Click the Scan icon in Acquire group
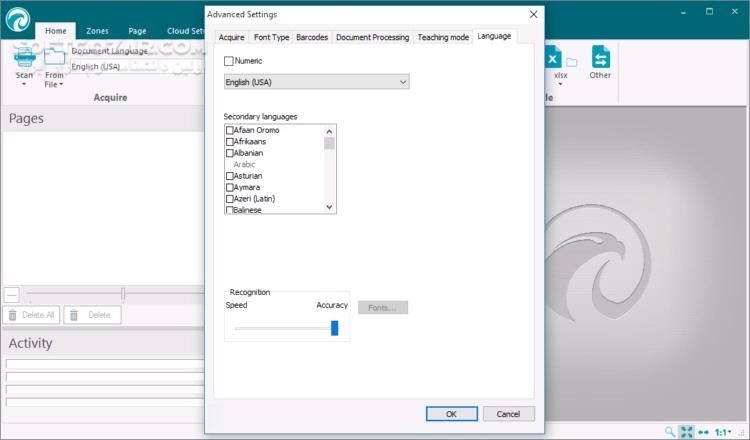750x440 pixels. pyautogui.click(x=24, y=58)
